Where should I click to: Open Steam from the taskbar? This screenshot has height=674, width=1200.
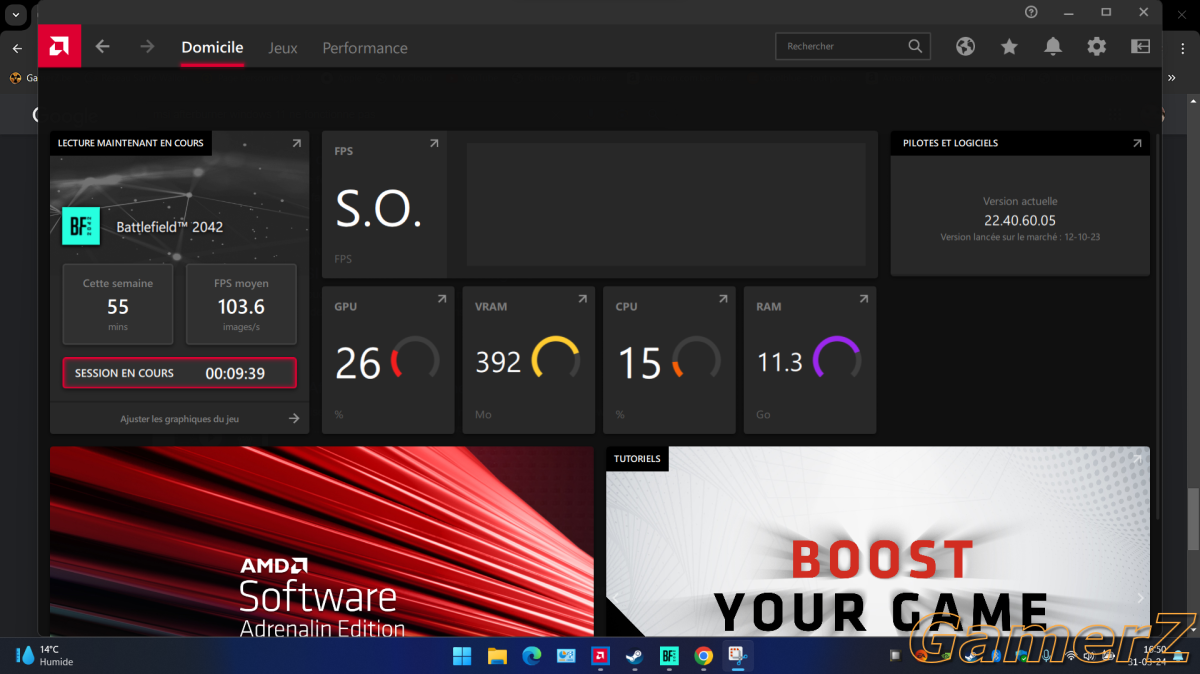634,656
